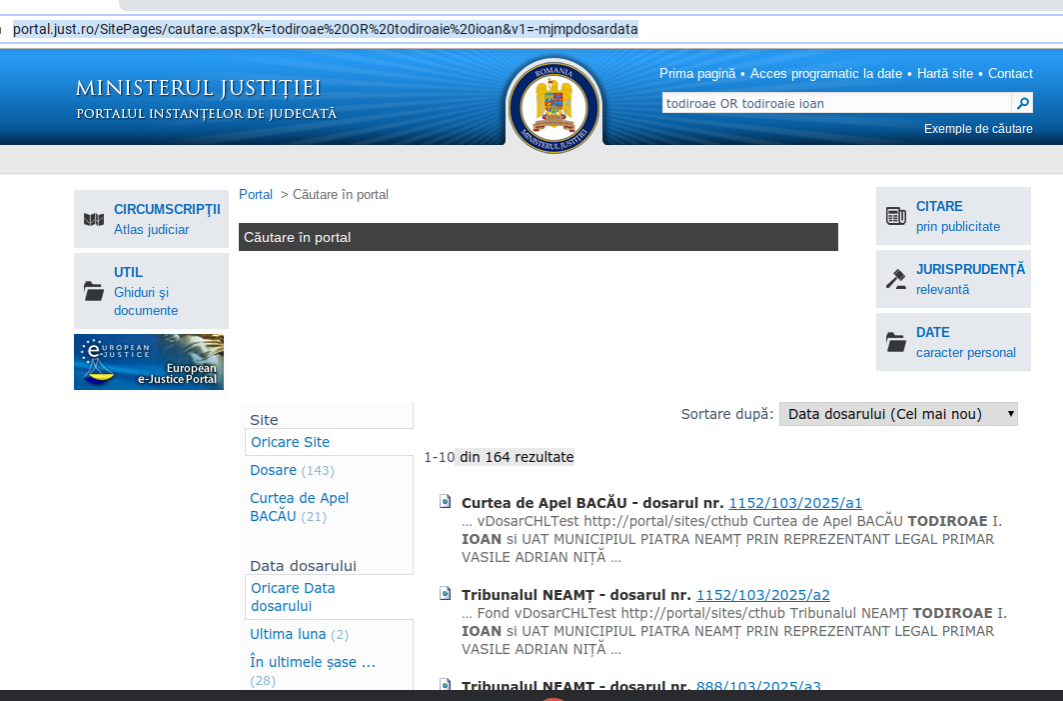The width and height of the screenshot is (1063, 701).
Task: Filter results by Dosare
Action: pyautogui.click(x=273, y=470)
